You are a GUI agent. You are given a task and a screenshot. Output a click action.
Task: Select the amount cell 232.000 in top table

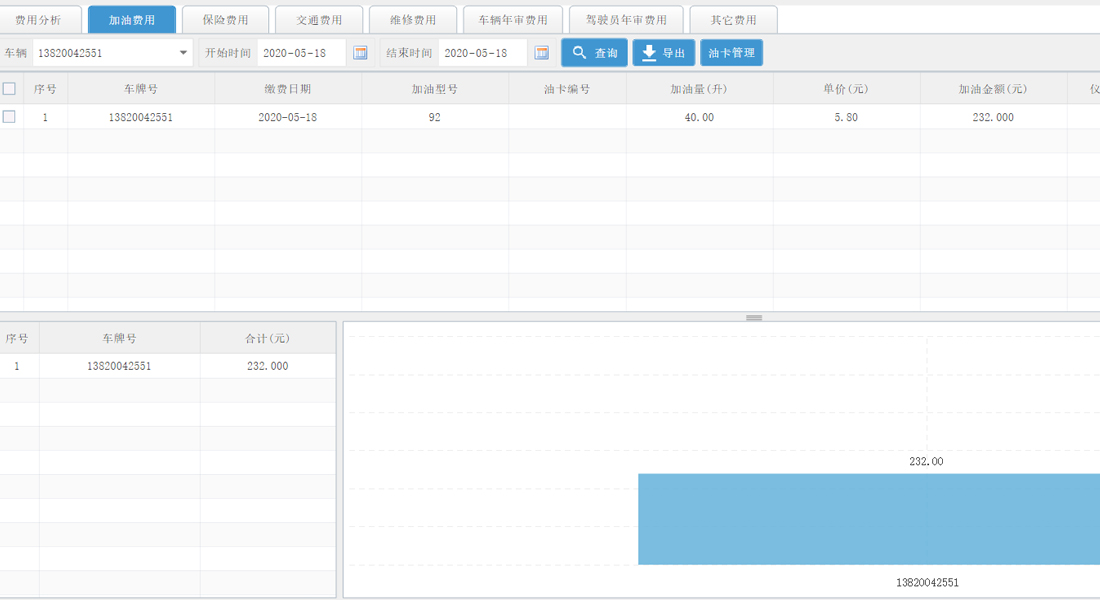pos(993,117)
